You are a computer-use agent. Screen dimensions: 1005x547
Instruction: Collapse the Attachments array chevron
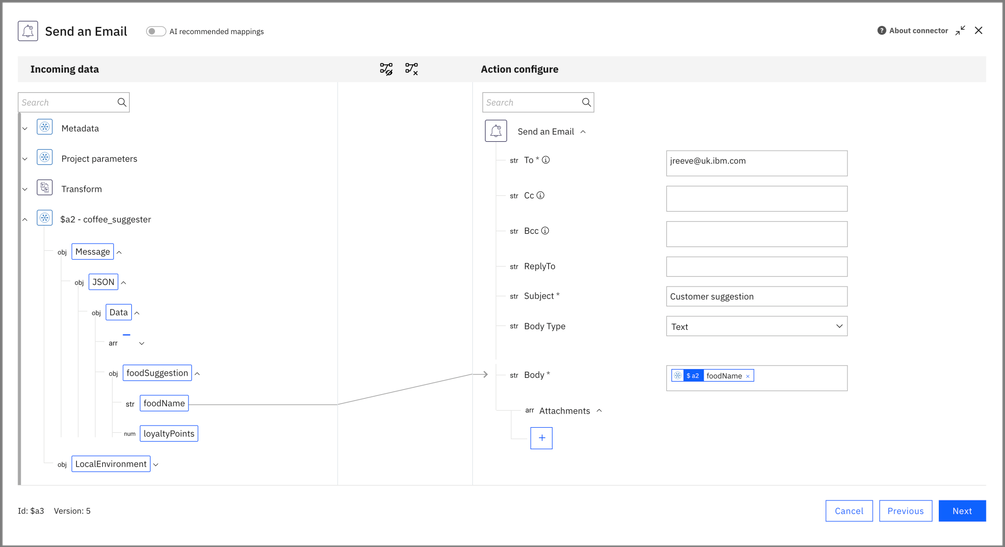tap(599, 411)
